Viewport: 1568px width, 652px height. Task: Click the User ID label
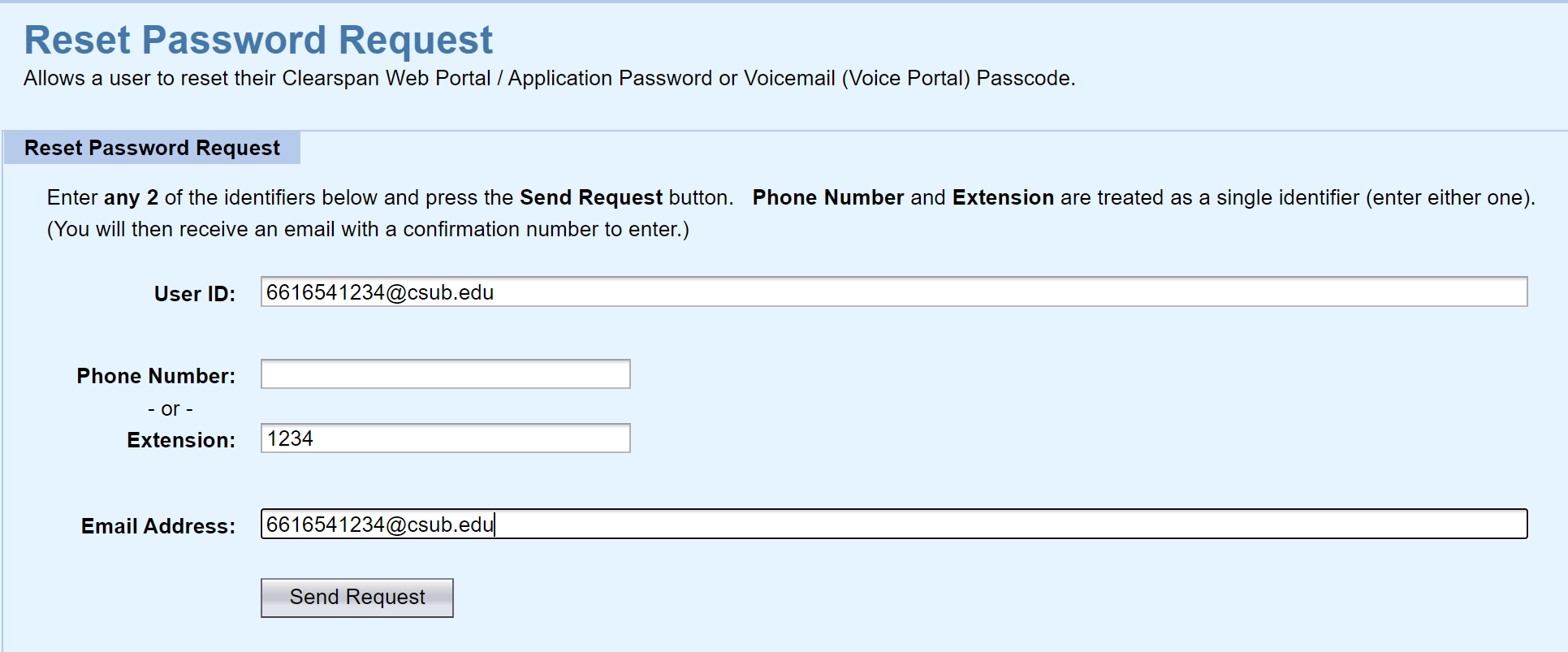click(x=194, y=294)
